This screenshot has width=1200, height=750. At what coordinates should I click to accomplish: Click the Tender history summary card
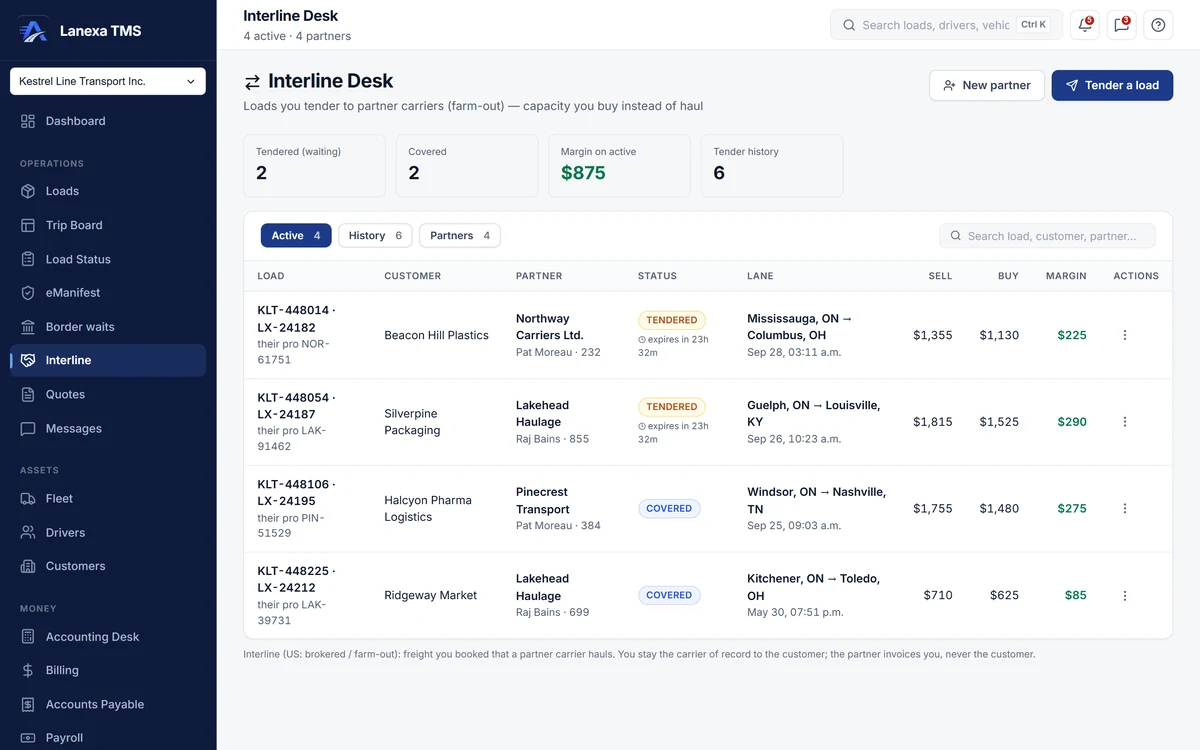pyautogui.click(x=772, y=165)
